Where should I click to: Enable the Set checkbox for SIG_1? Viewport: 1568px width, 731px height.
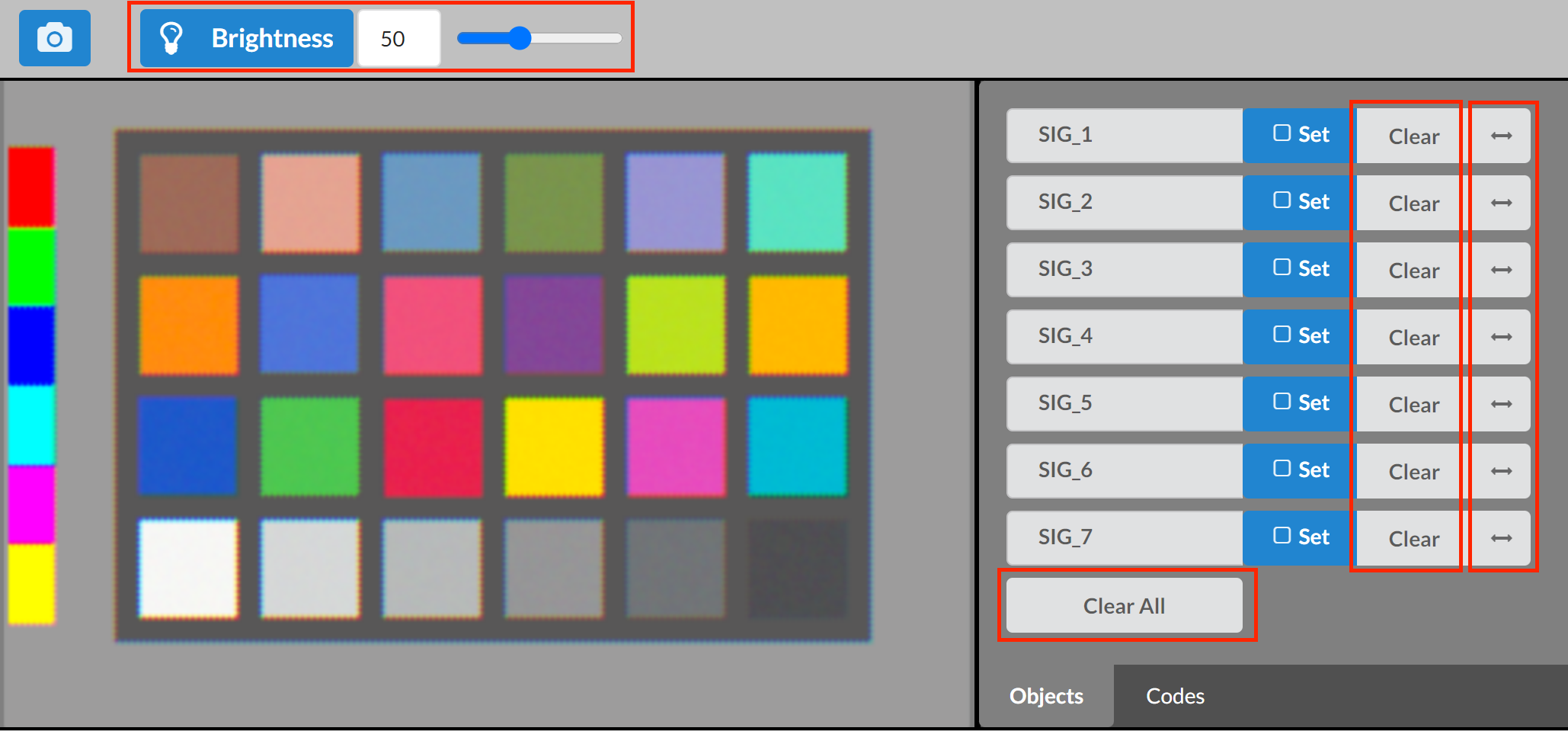pos(1283,134)
